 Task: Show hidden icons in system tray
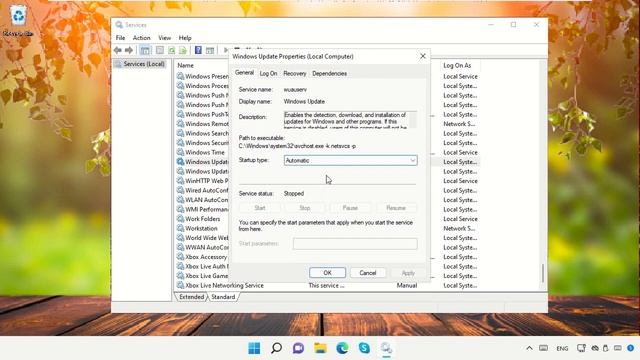(x=529, y=348)
